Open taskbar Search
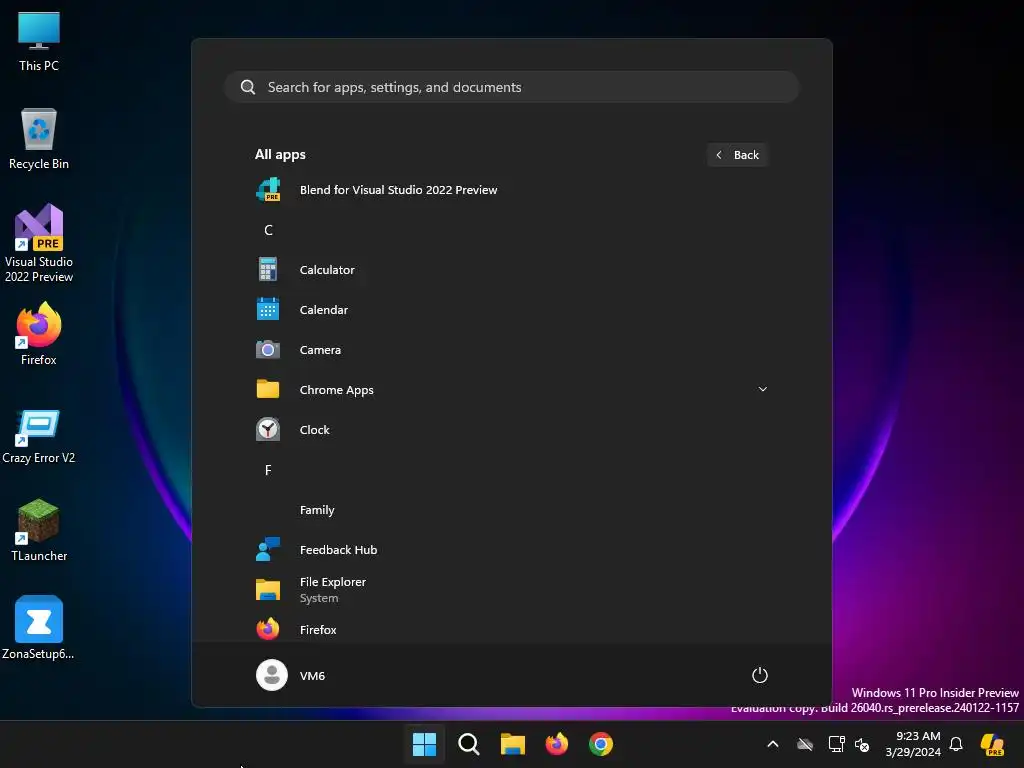 pyautogui.click(x=468, y=744)
